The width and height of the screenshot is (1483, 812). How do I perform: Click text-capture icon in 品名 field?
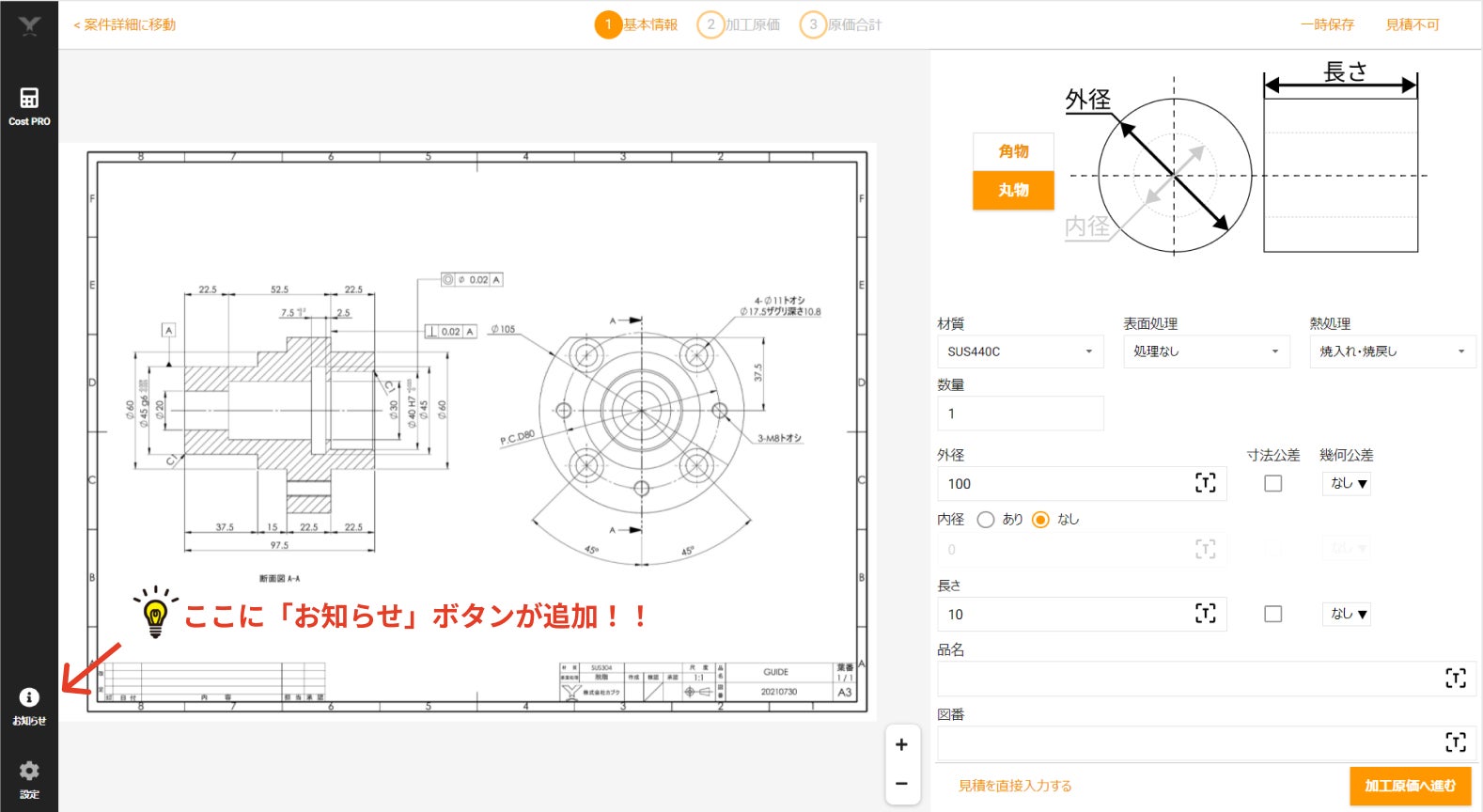click(1456, 679)
